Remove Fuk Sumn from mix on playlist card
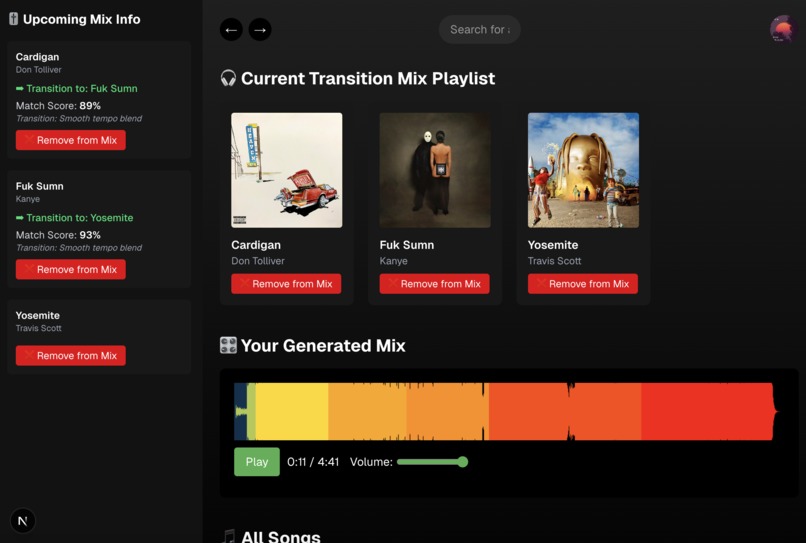The height and width of the screenshot is (543, 806). 434,284
